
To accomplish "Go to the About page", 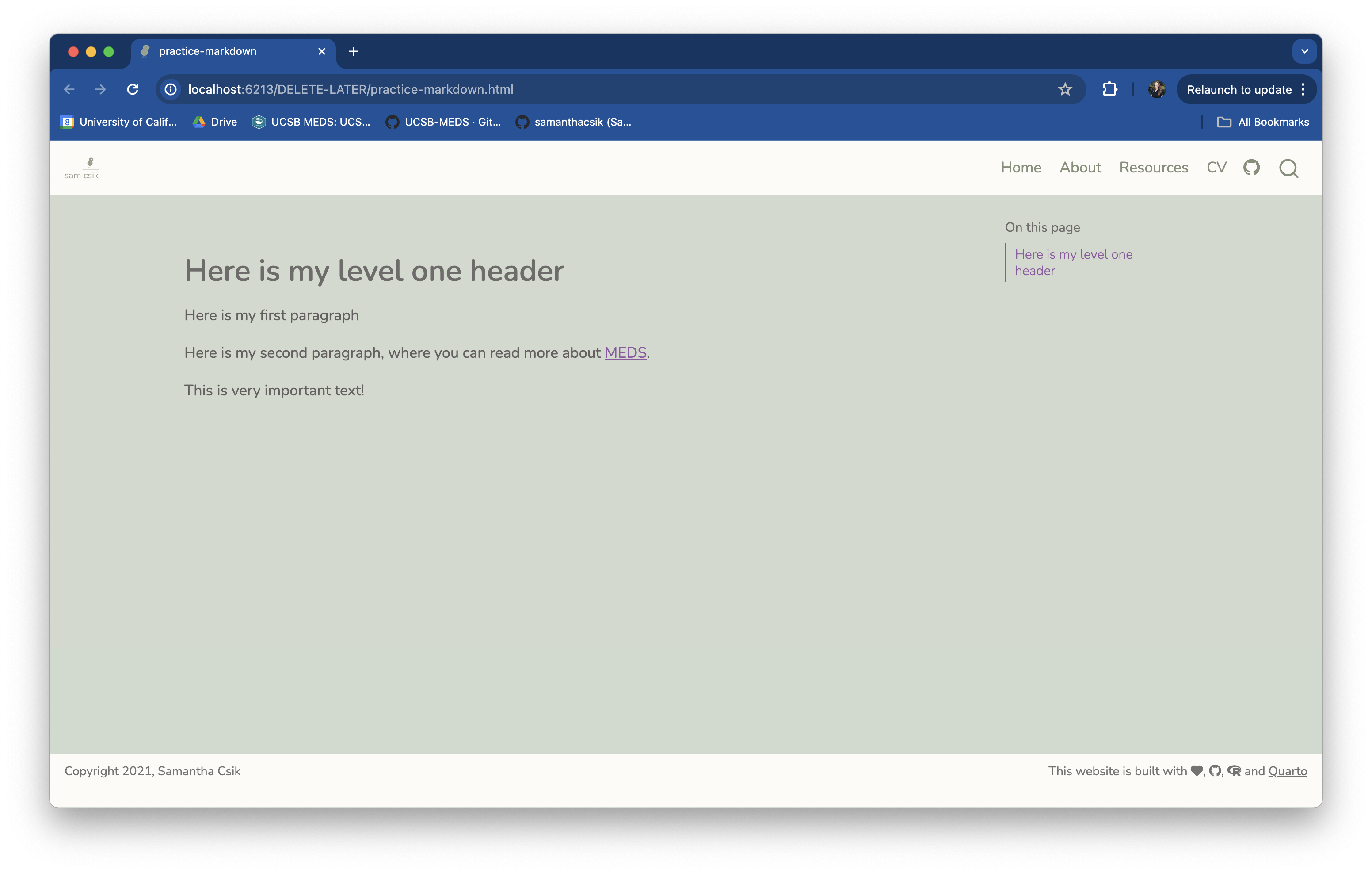I will click(1080, 168).
